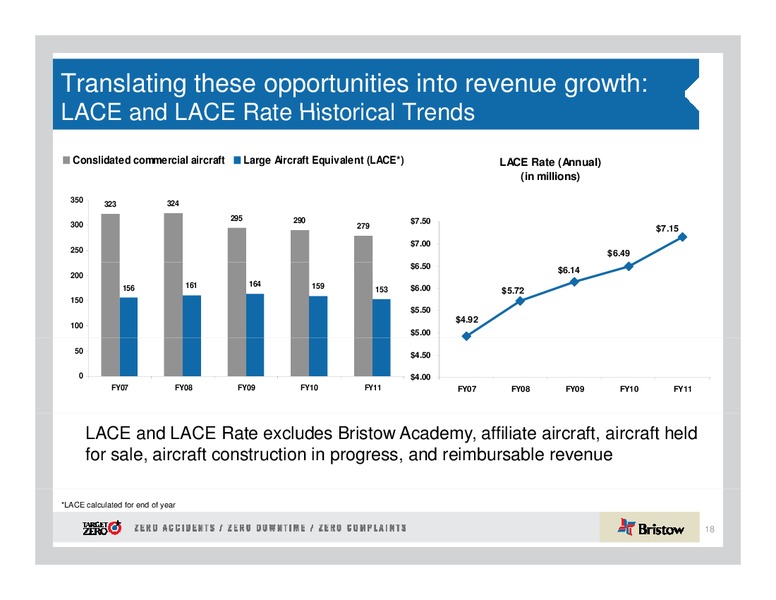Click the 'LACE and LACE Rate excludes Bristow Academy' paragraph
This screenshot has width=776, height=600.
(391, 444)
